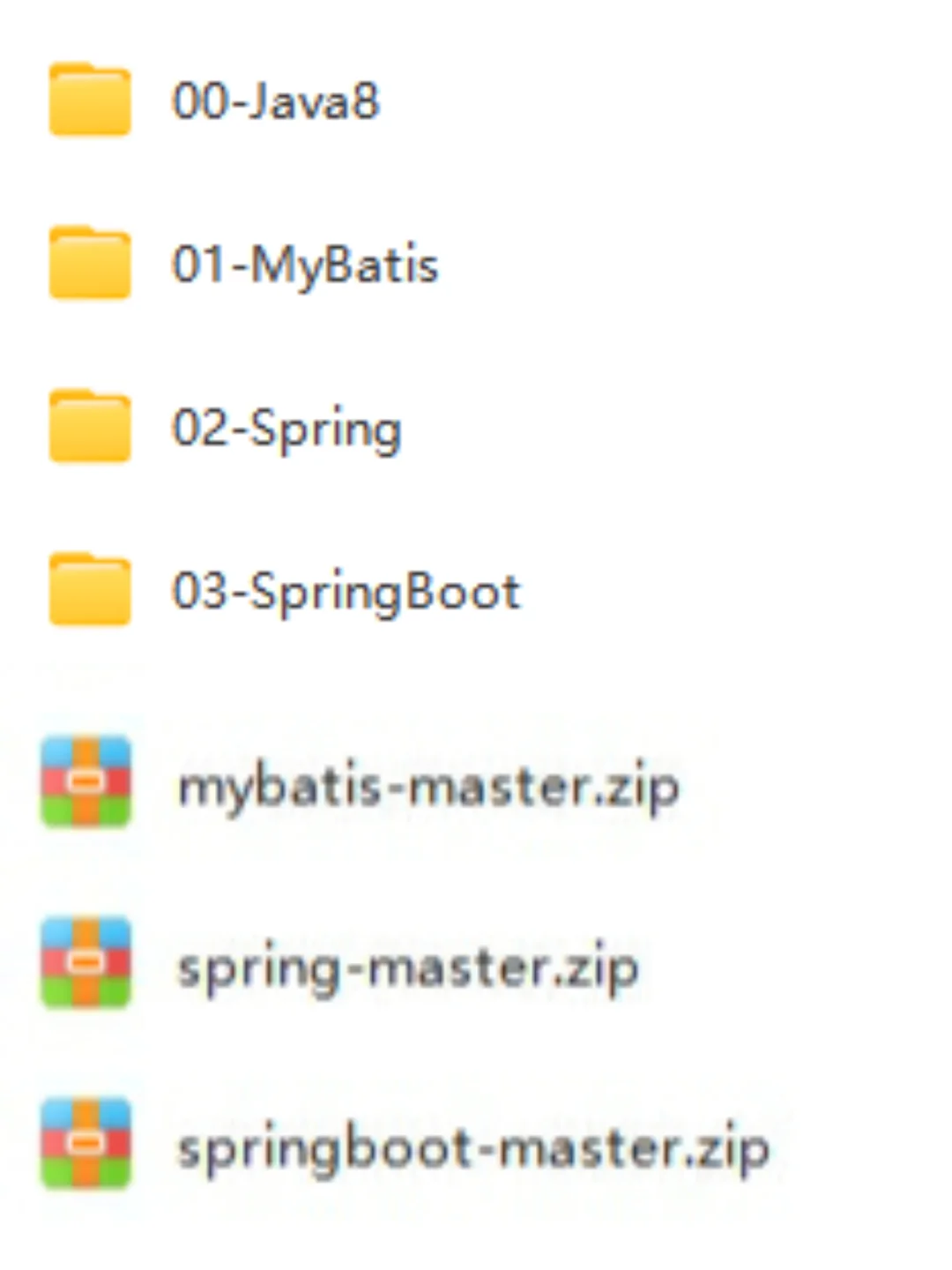
Task: Select the spring-master.zip archive icon
Action: [86, 963]
